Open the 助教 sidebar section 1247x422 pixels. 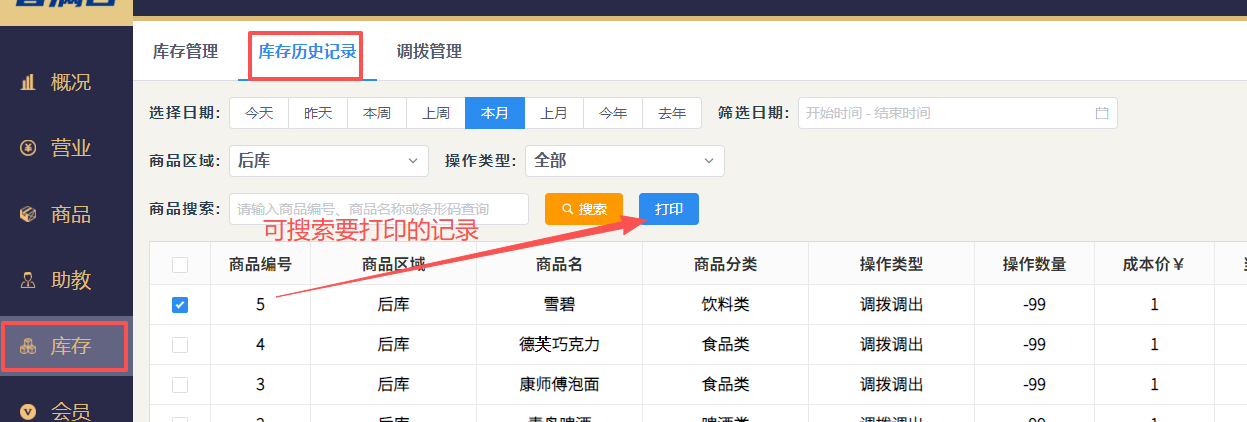pyautogui.click(x=66, y=280)
